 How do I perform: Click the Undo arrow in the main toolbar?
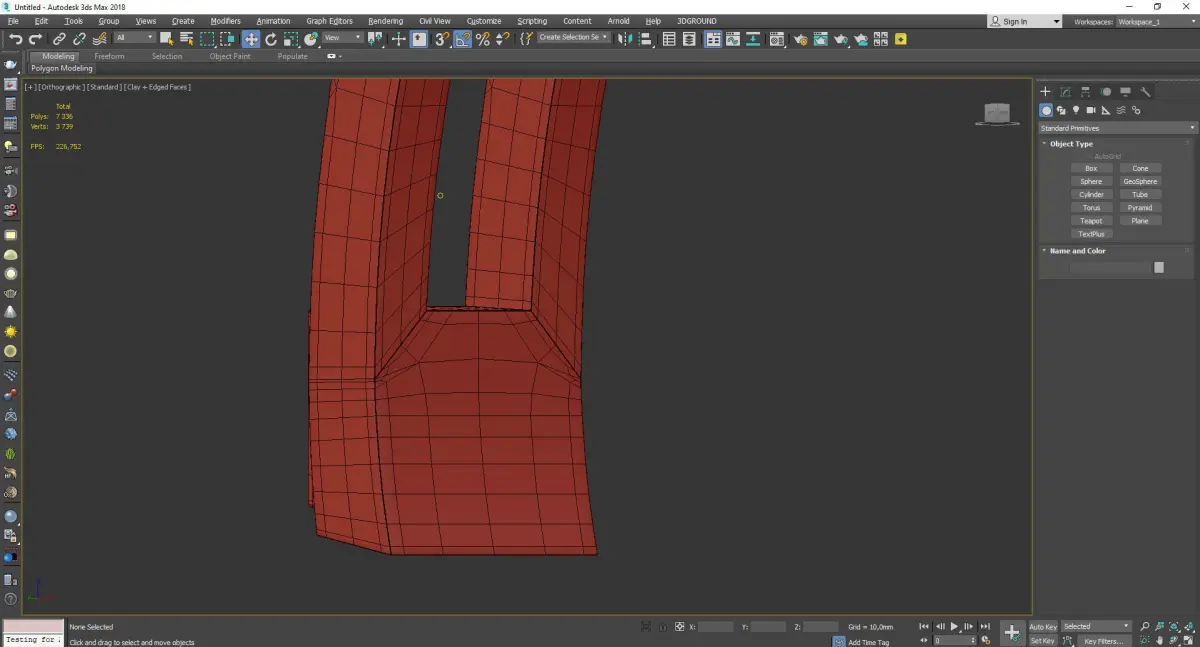point(15,39)
